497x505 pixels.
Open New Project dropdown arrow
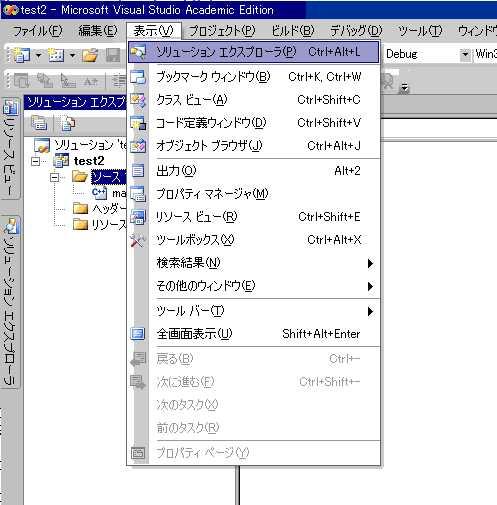tap(38, 55)
